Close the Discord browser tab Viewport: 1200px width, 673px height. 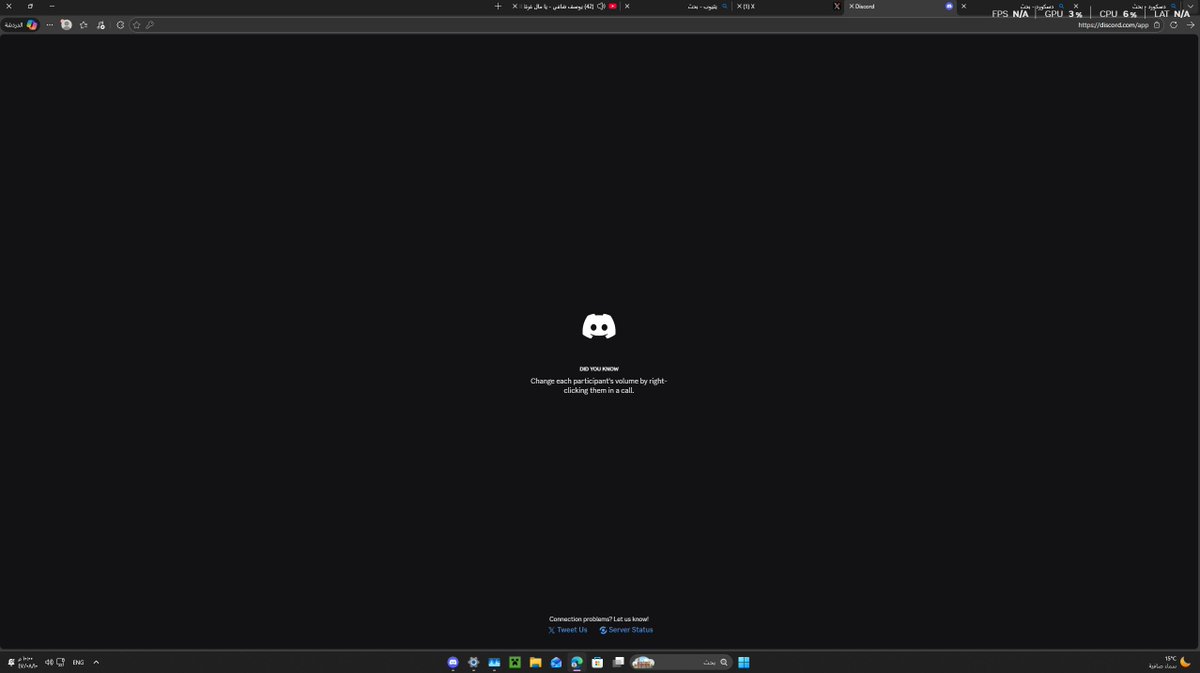coord(851,6)
